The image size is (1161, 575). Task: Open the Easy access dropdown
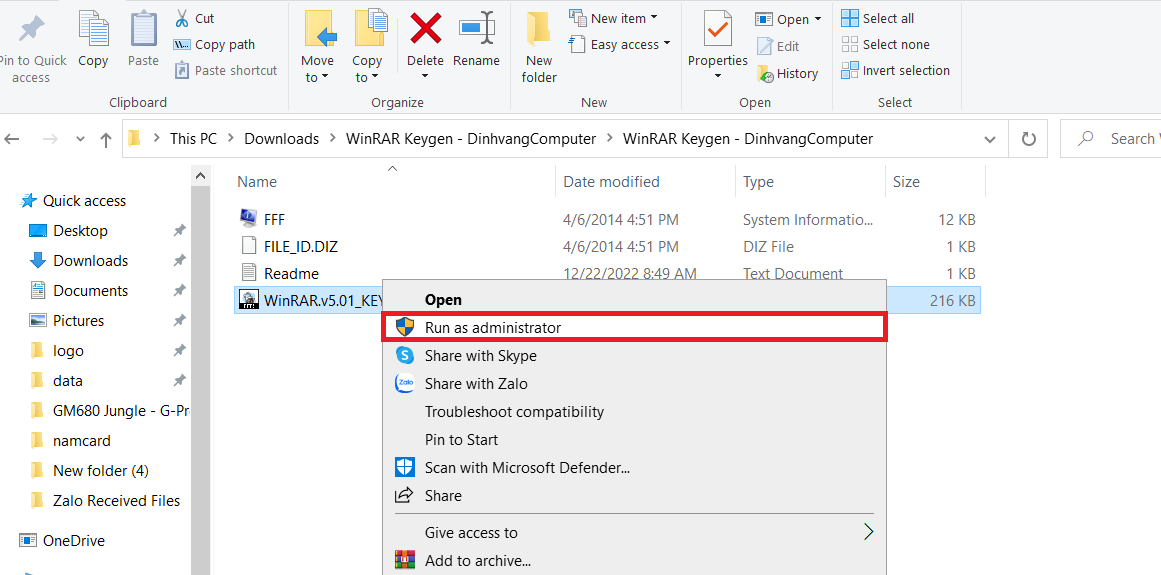[x=620, y=44]
